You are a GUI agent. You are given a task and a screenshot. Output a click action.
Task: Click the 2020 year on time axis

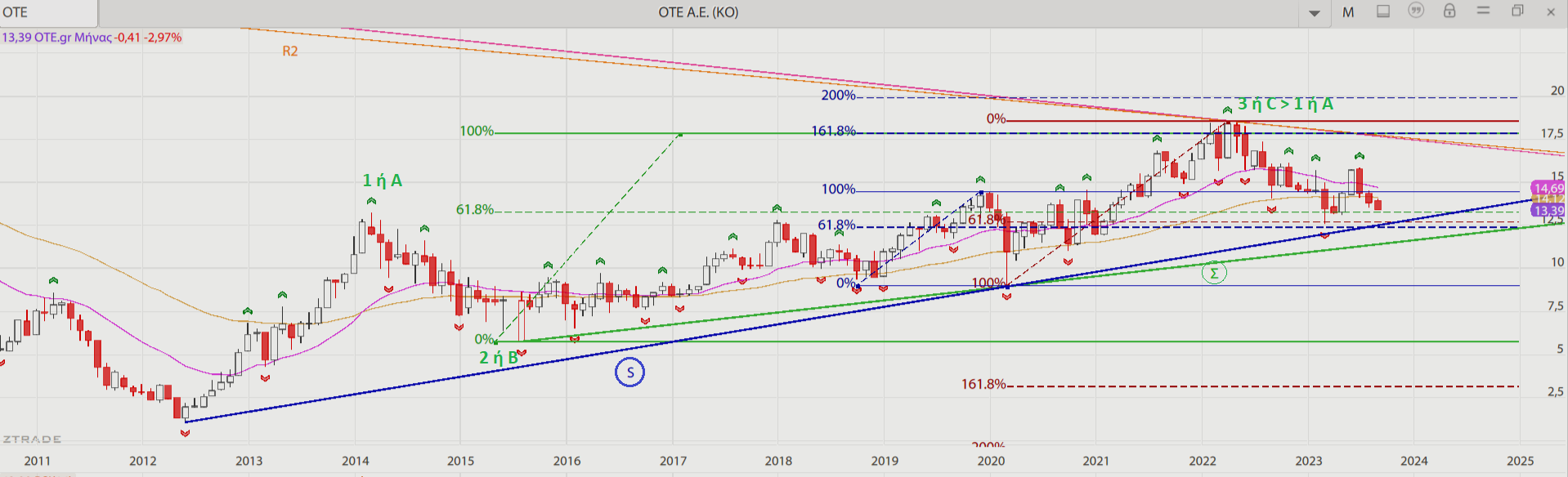click(x=991, y=461)
